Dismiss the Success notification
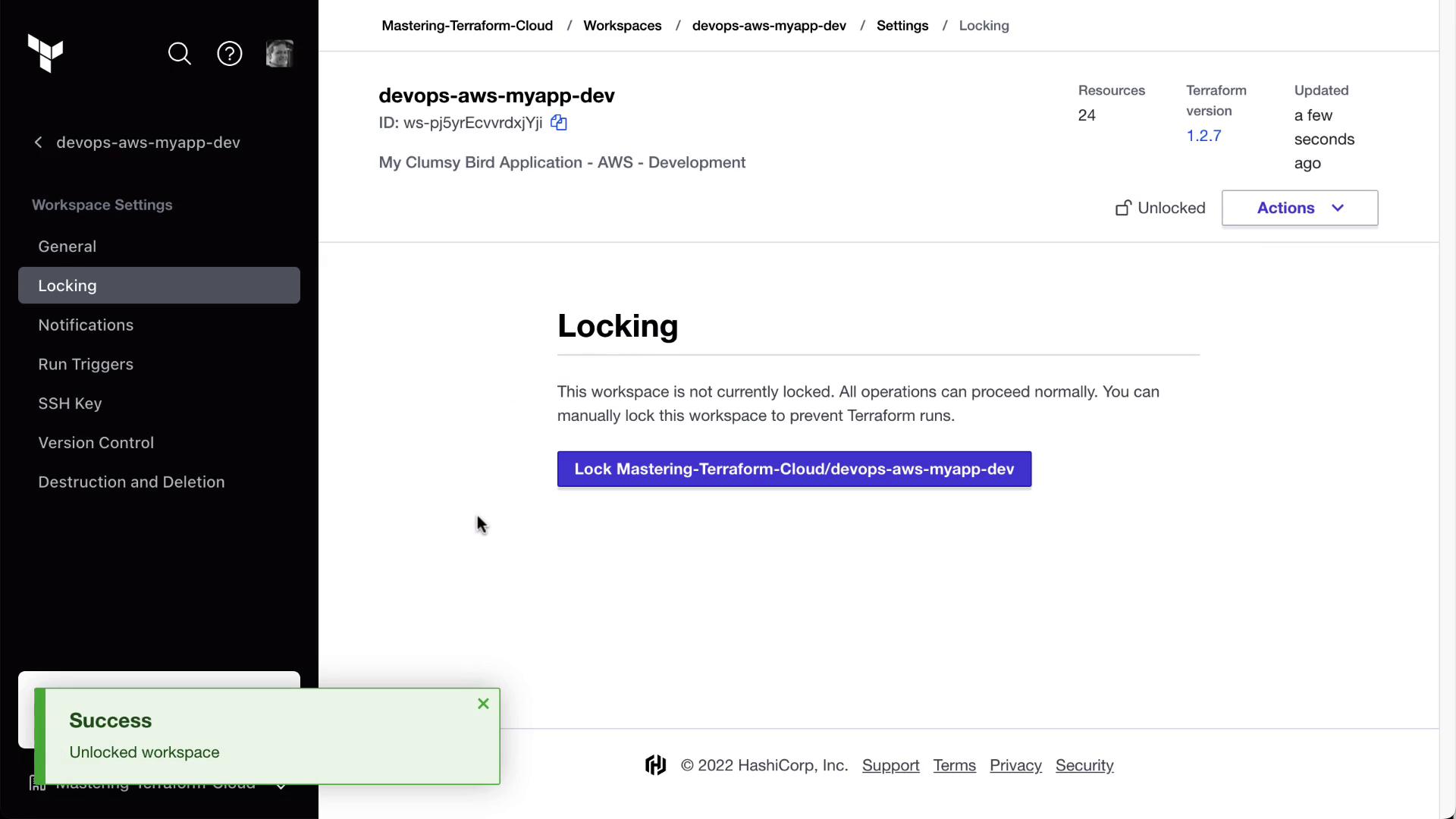This screenshot has height=819, width=1456. 483,704
